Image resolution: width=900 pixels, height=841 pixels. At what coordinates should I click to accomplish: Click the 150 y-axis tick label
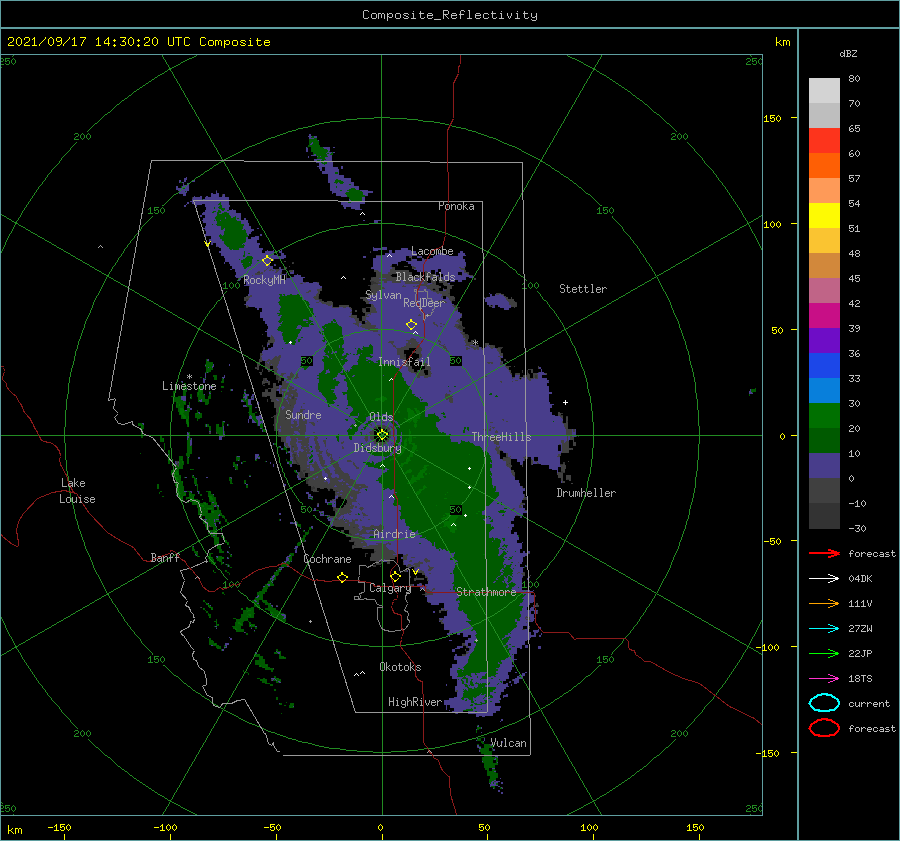click(773, 118)
